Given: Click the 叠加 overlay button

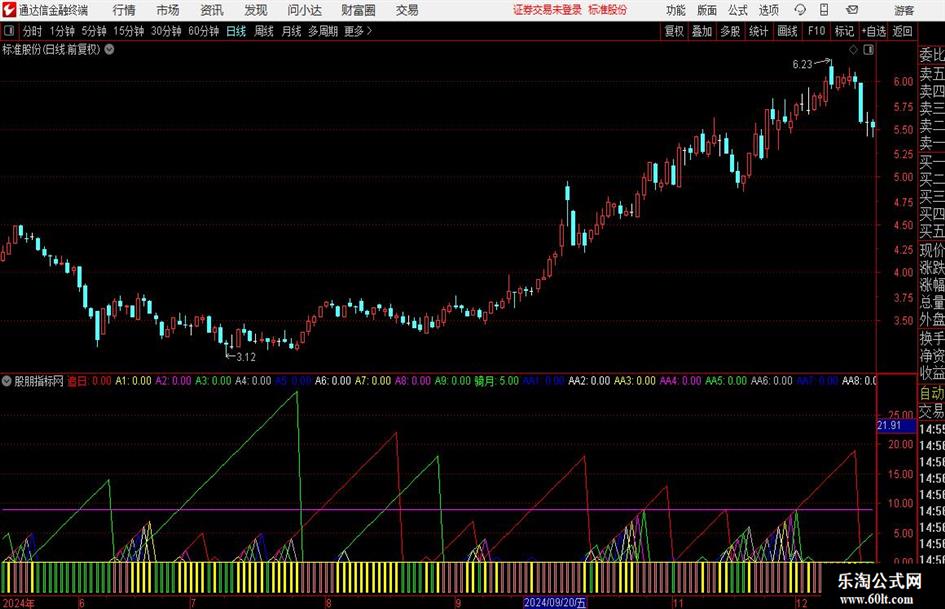Looking at the screenshot, I should [702, 31].
